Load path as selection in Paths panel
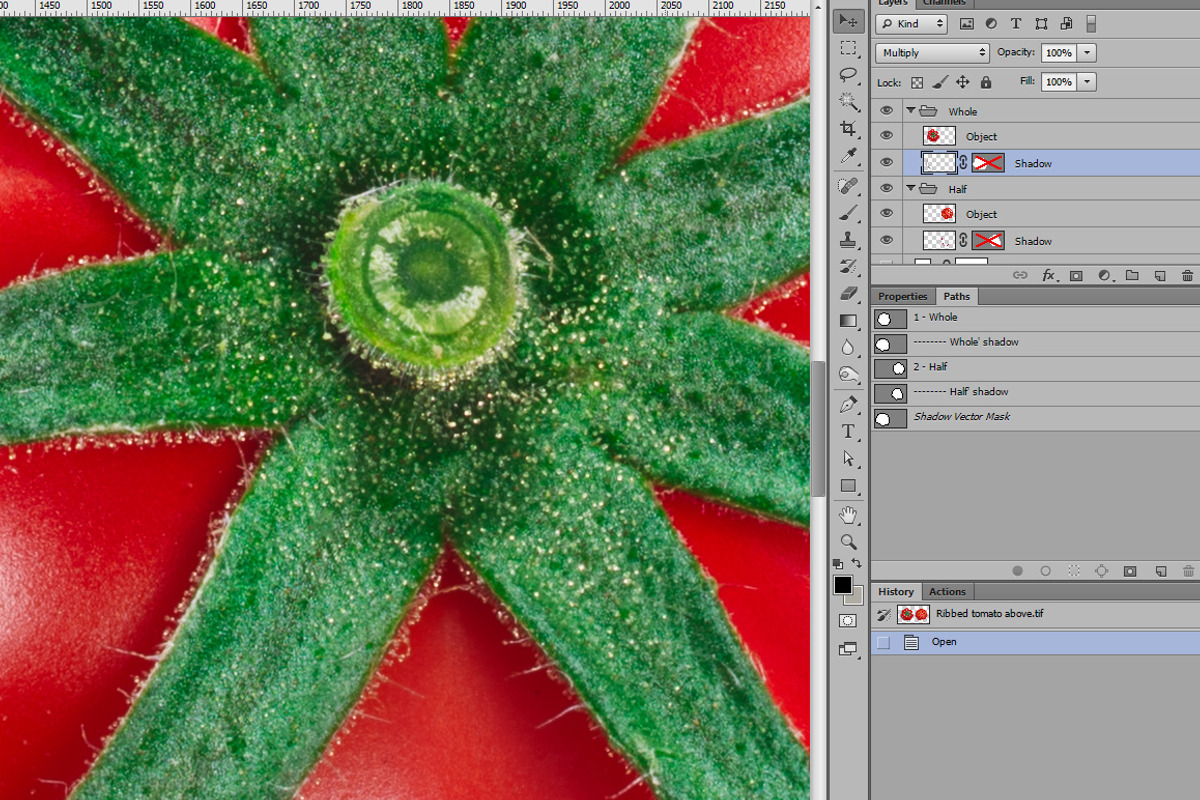Viewport: 1200px width, 800px height. pos(1073,571)
